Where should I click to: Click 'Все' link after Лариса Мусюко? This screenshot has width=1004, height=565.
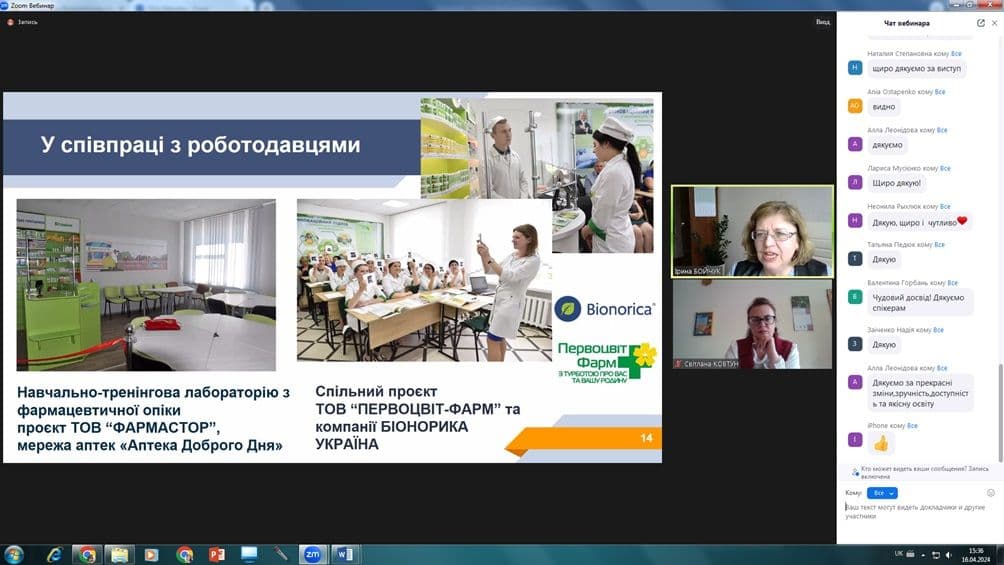(945, 168)
